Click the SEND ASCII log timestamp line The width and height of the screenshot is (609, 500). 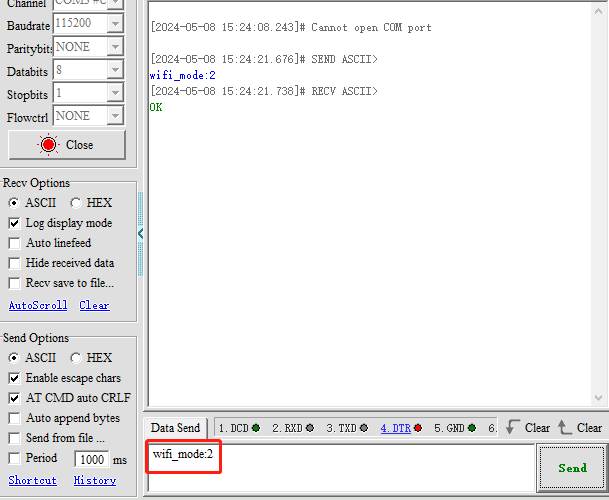pos(264,59)
